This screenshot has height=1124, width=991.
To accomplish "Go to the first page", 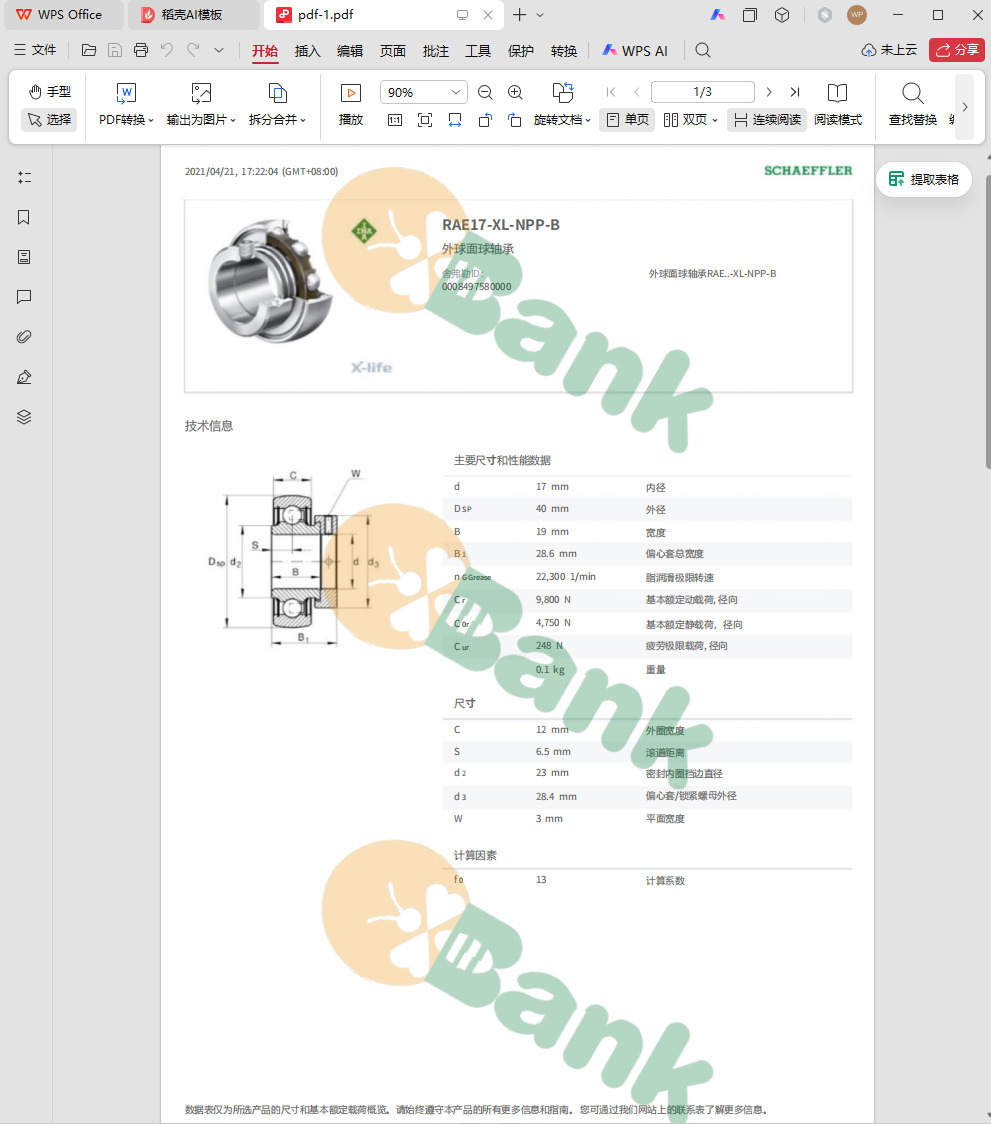I will (611, 92).
